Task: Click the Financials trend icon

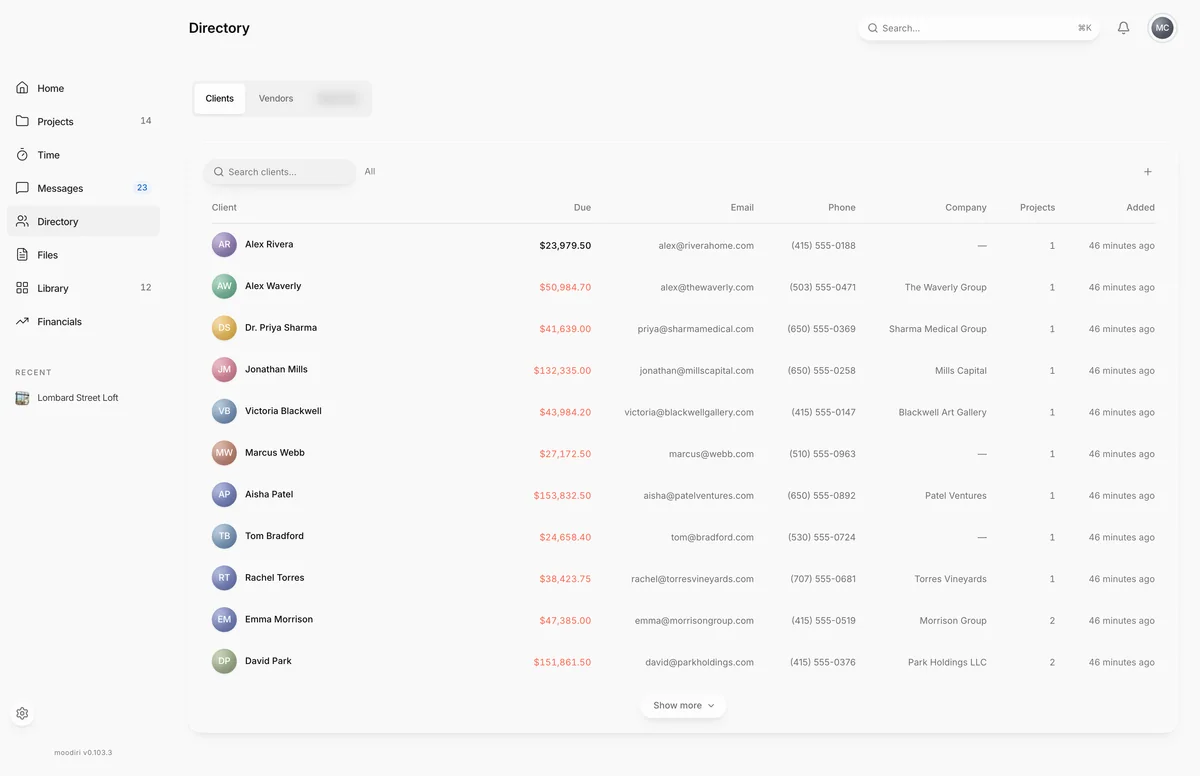Action: pos(22,321)
